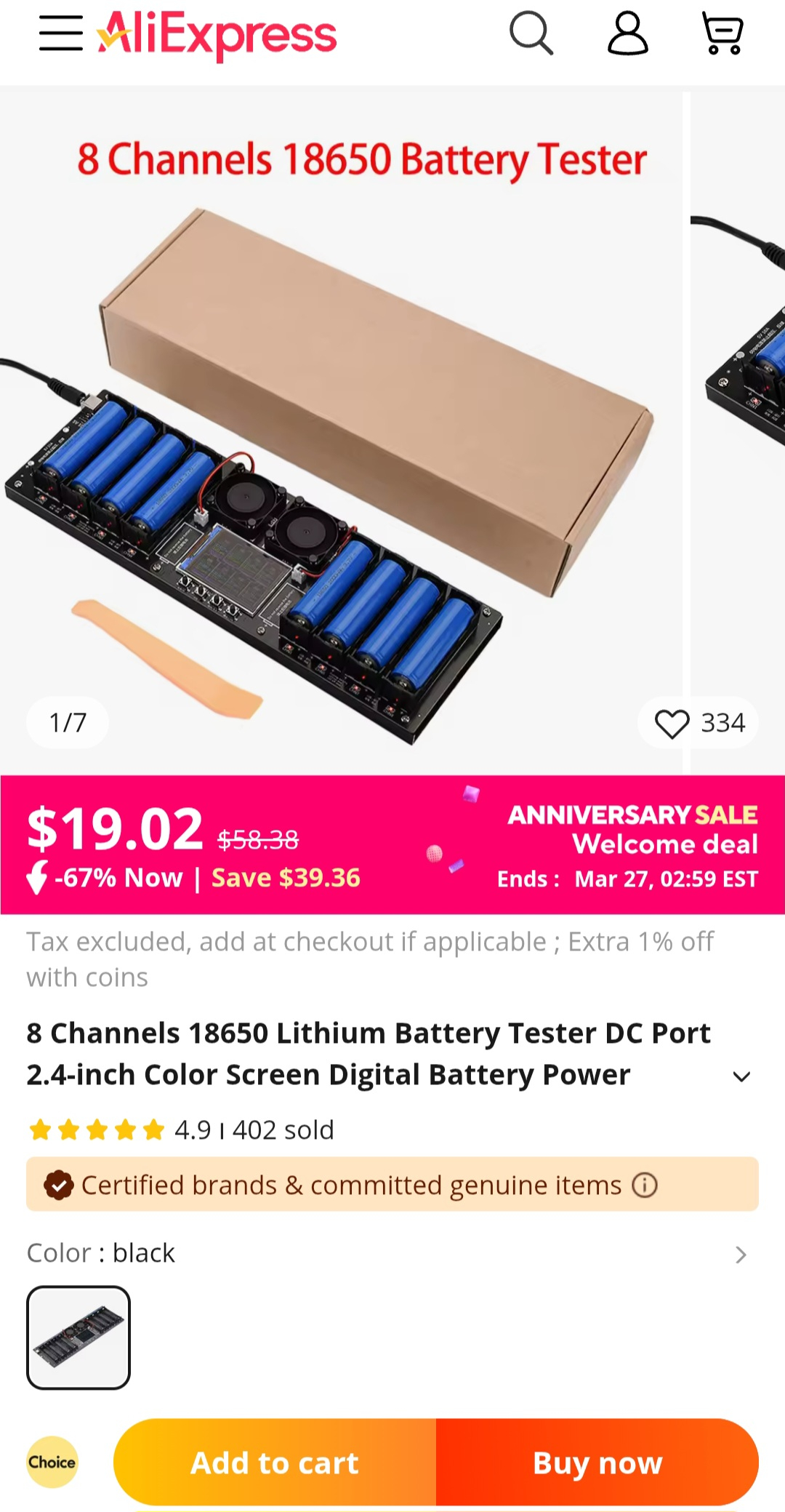Open info icon beside certified brands
785x1512 pixels.
coord(645,1185)
